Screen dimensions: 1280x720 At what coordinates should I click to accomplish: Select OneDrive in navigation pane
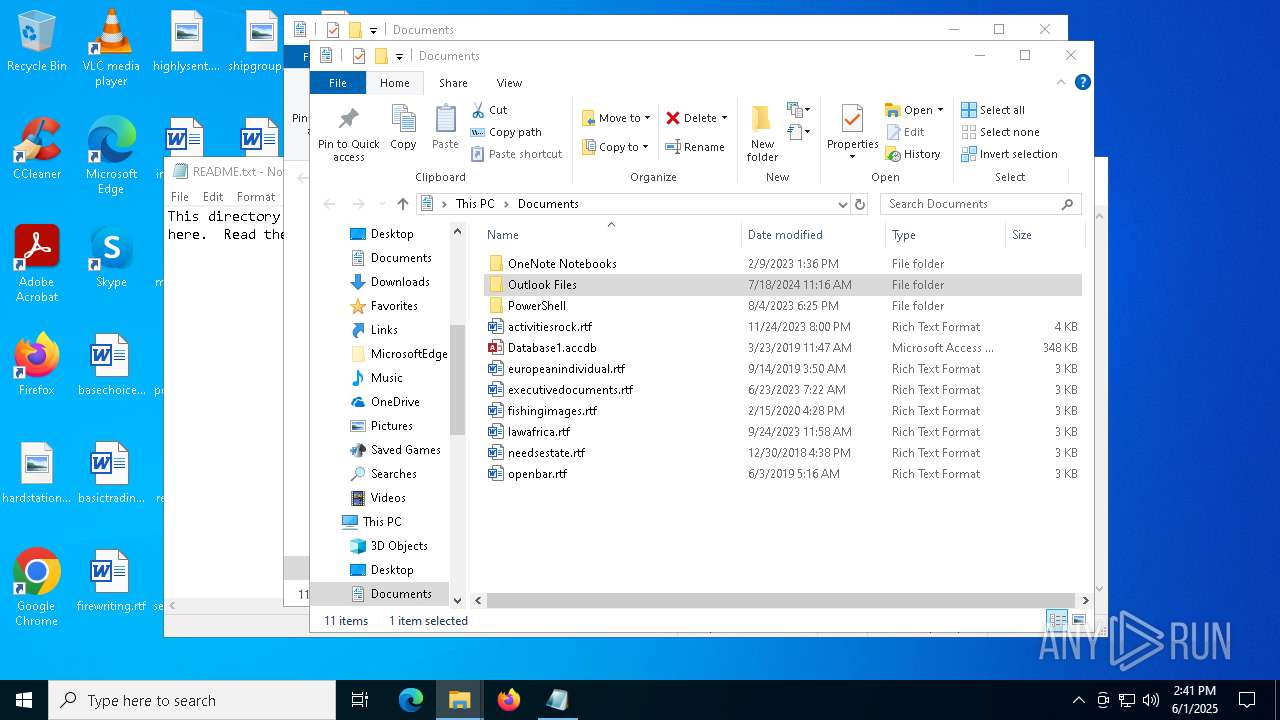tap(395, 402)
